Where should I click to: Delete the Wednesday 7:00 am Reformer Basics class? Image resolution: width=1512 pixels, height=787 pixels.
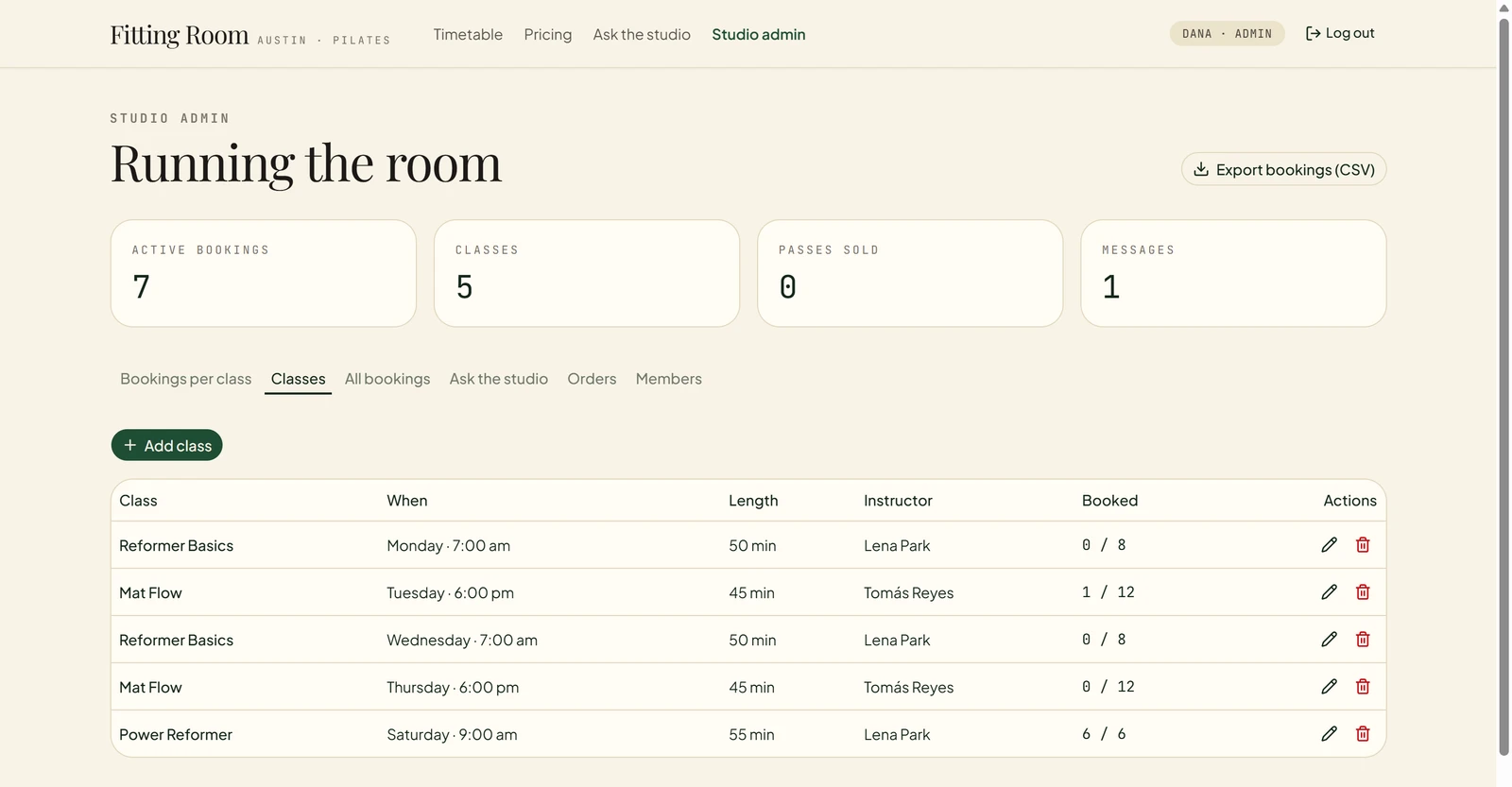tap(1363, 640)
